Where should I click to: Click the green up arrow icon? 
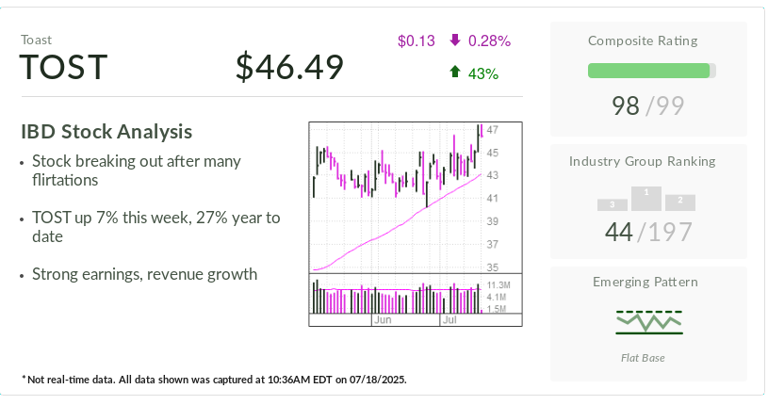455,72
